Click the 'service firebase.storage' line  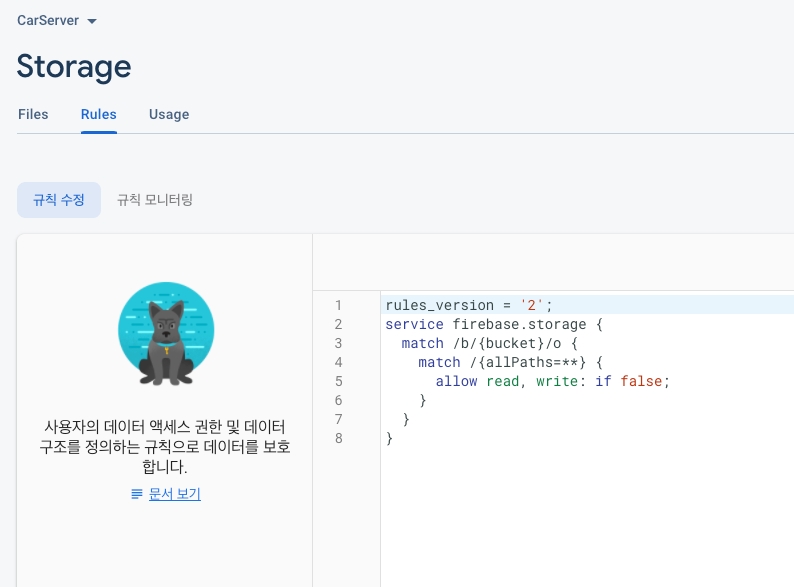[494, 324]
